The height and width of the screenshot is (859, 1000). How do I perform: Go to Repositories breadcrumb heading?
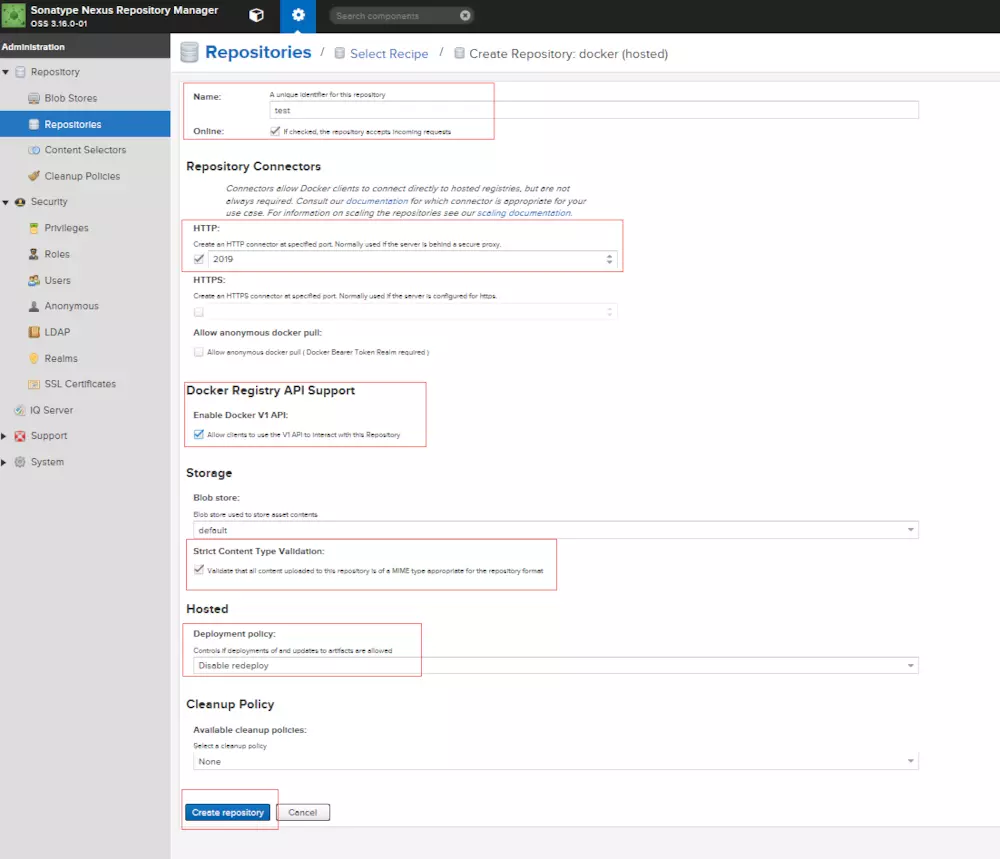point(258,52)
